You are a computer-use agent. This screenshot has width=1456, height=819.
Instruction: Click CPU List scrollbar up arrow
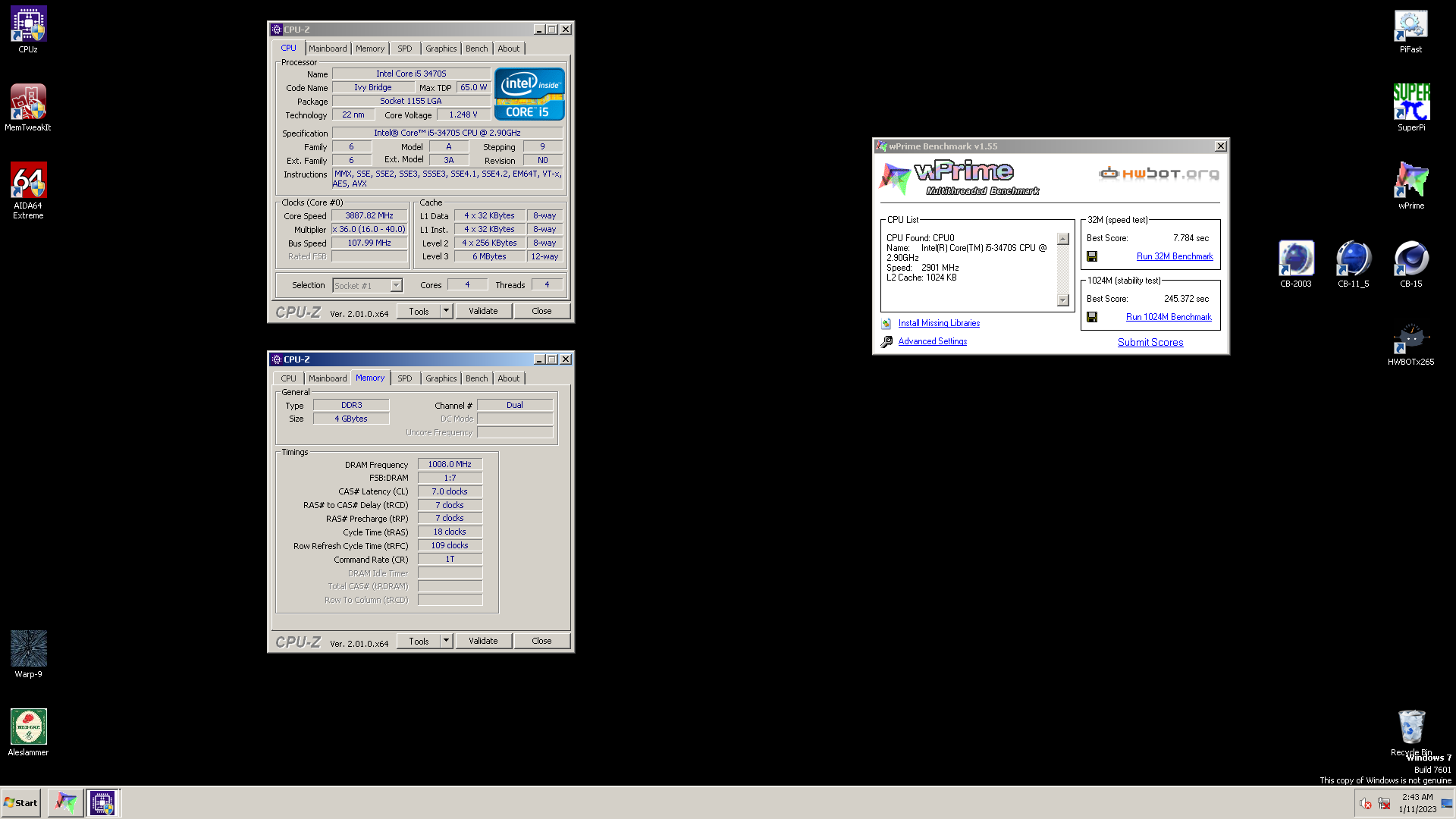point(1063,239)
